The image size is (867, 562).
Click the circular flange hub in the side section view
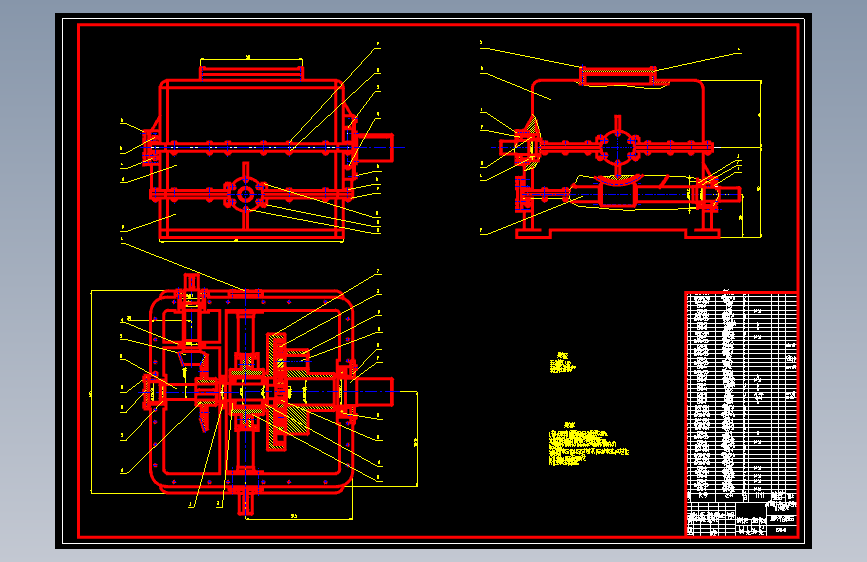(x=618, y=148)
